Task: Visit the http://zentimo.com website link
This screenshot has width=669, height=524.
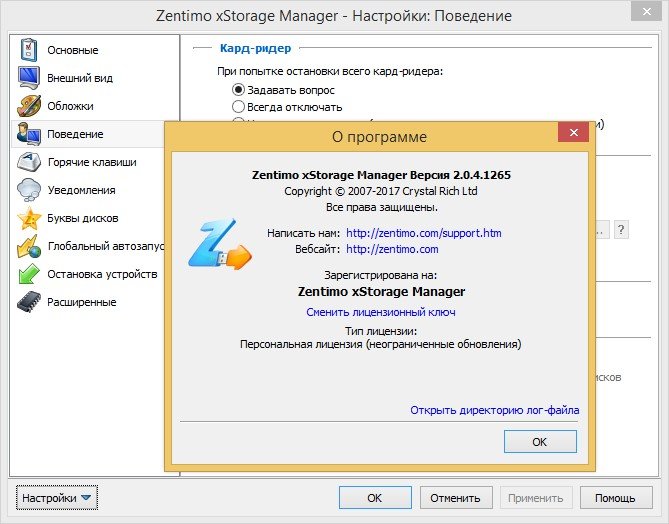Action: click(x=392, y=249)
